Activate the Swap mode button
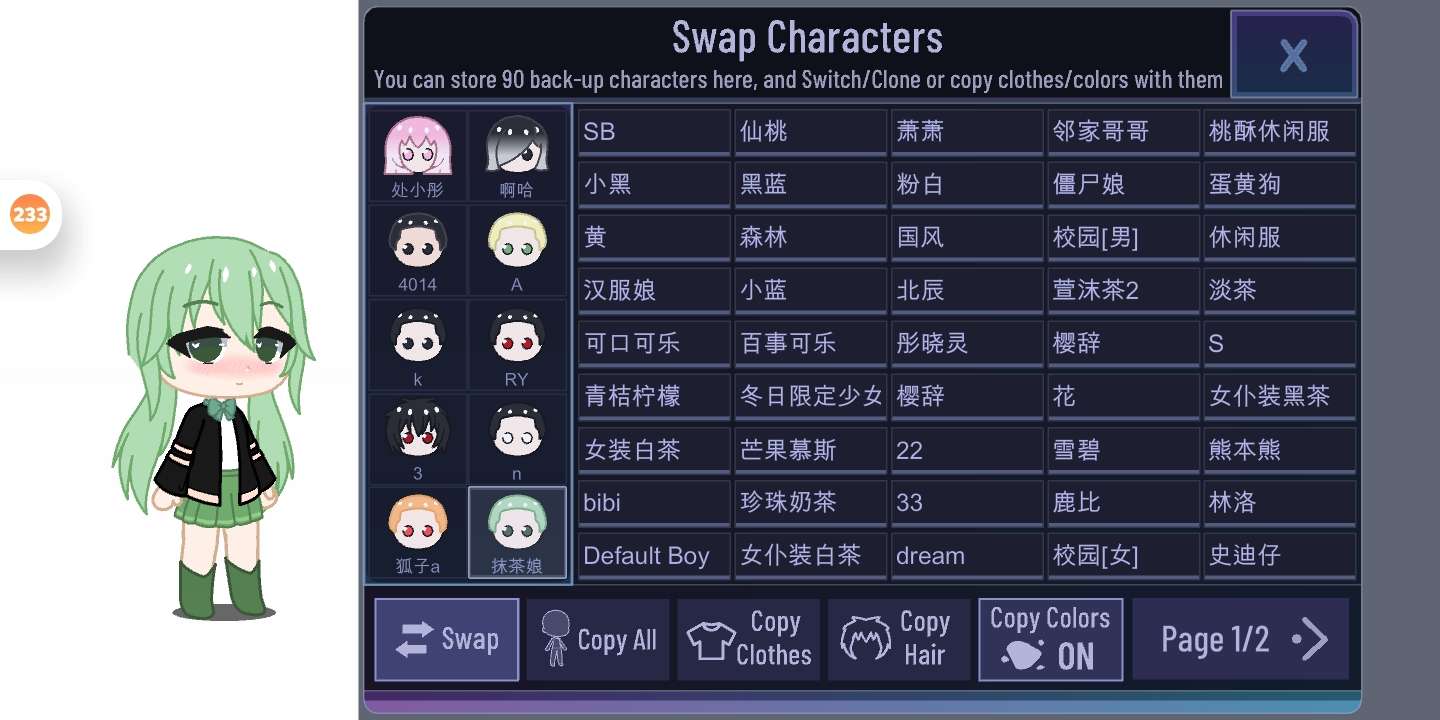The image size is (1440, 720). [x=446, y=640]
